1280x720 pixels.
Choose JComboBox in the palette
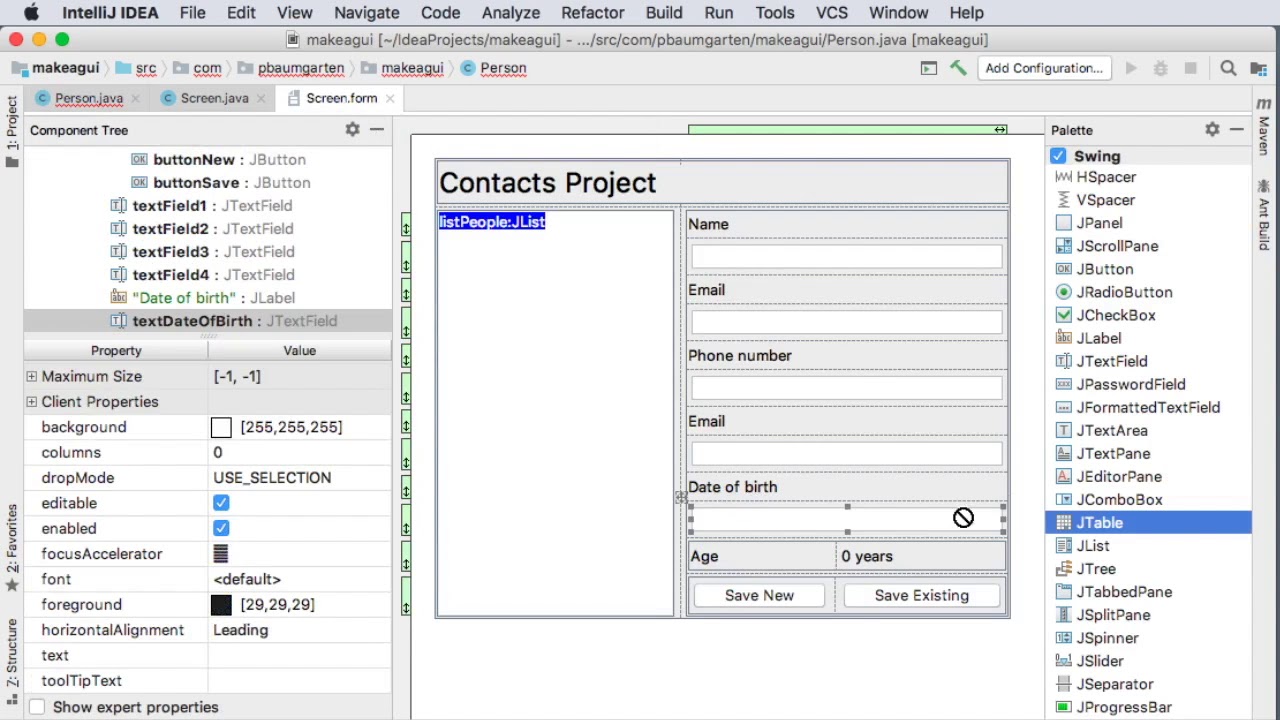tap(1119, 499)
